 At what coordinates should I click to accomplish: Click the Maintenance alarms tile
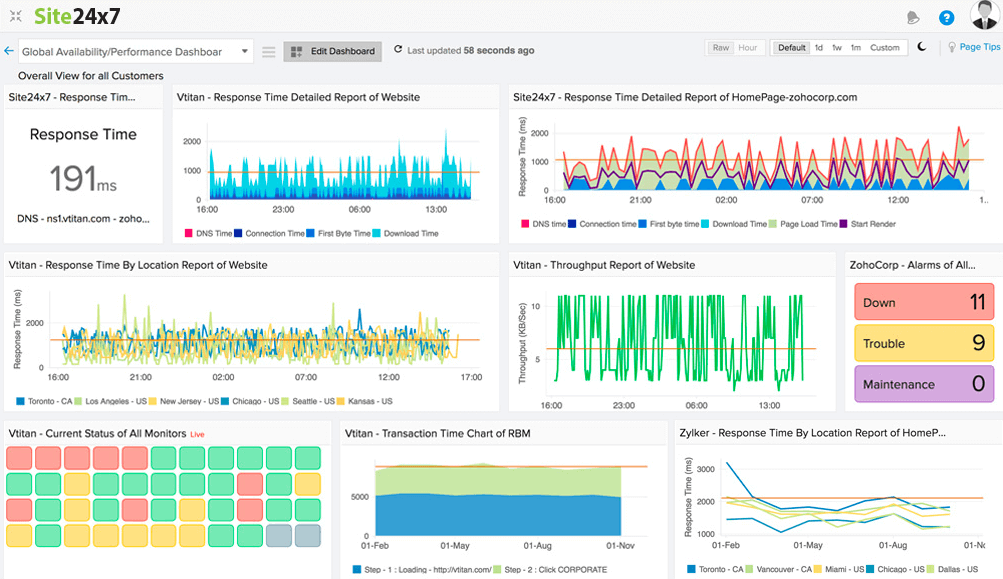[924, 384]
